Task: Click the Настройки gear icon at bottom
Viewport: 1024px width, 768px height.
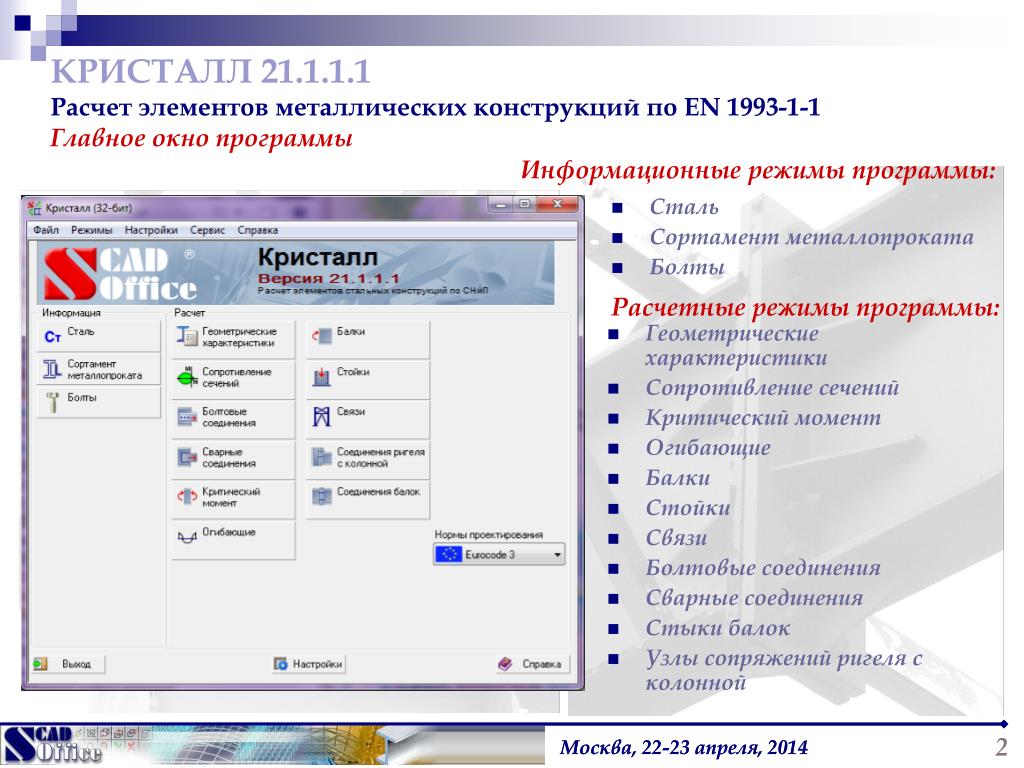Action: pos(280,664)
